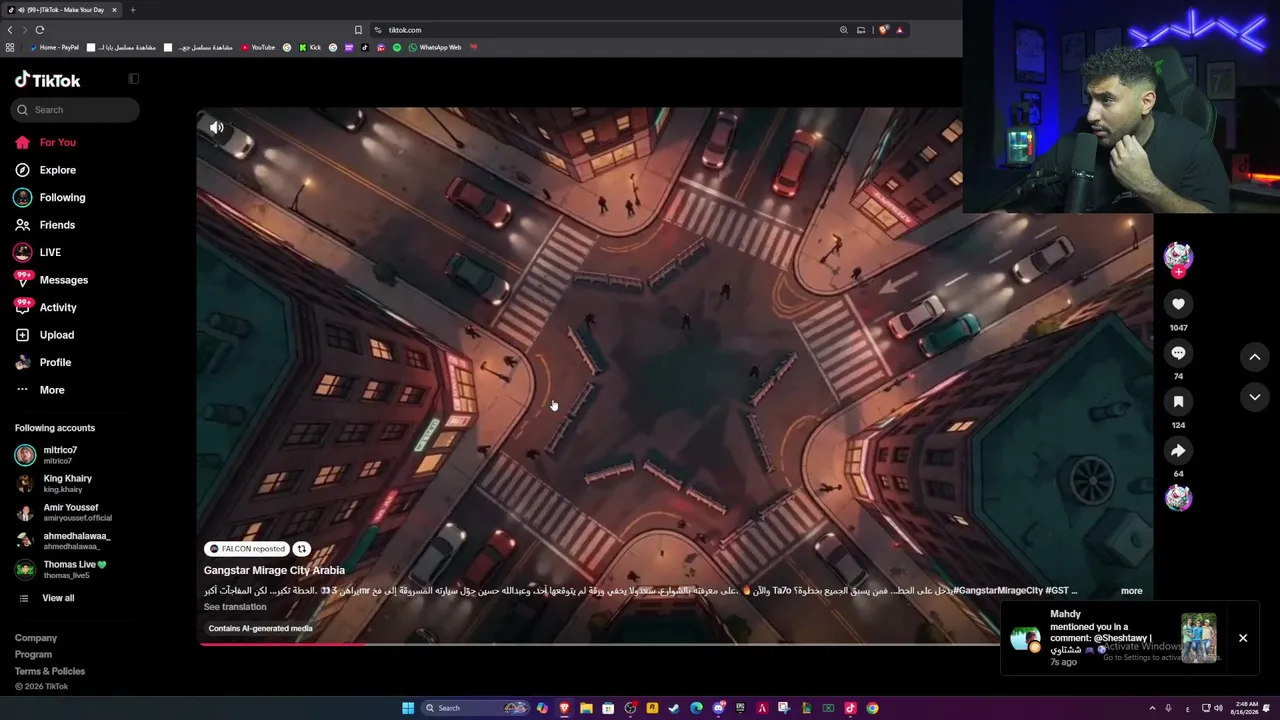This screenshot has height=720, width=1280.
Task: Expand View all following accounts
Action: [x=58, y=598]
